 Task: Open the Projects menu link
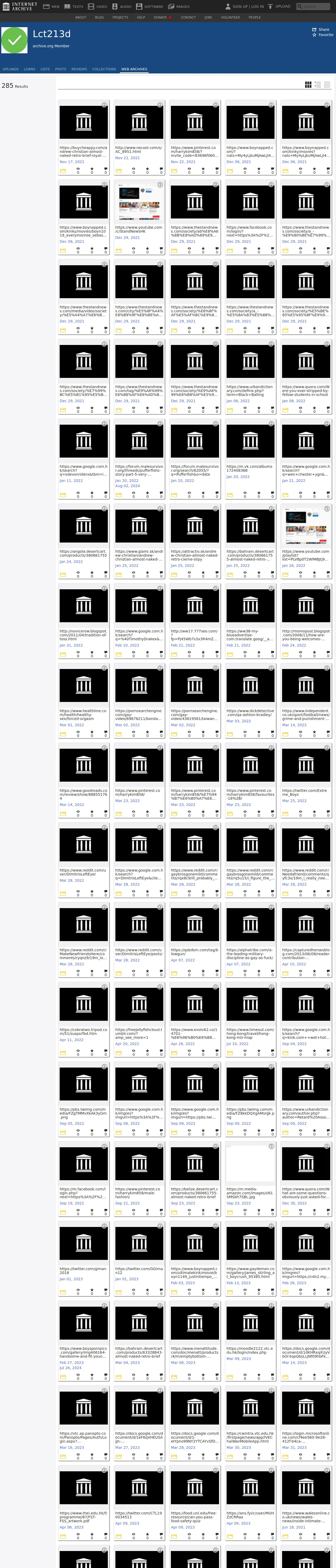pyautogui.click(x=120, y=18)
